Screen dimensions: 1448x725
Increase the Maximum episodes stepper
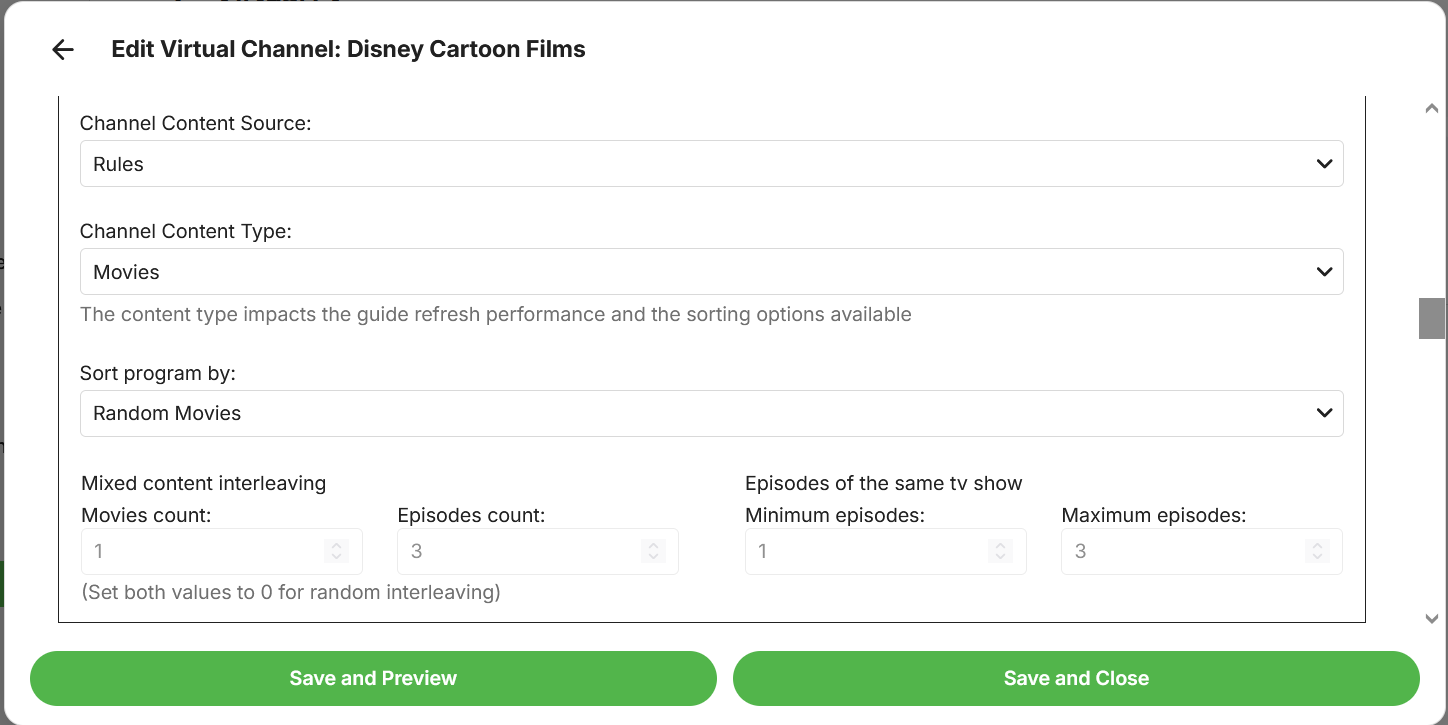[x=1317, y=546]
